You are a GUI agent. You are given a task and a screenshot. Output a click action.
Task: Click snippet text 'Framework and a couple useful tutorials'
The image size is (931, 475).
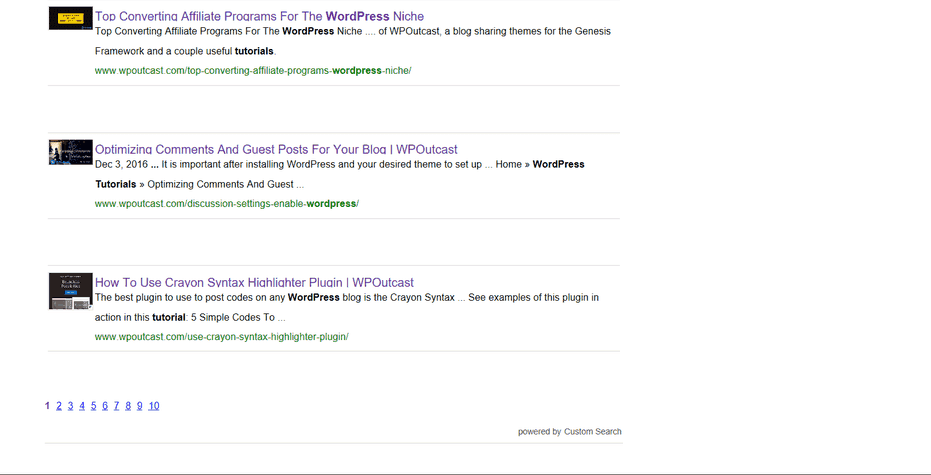pos(186,51)
